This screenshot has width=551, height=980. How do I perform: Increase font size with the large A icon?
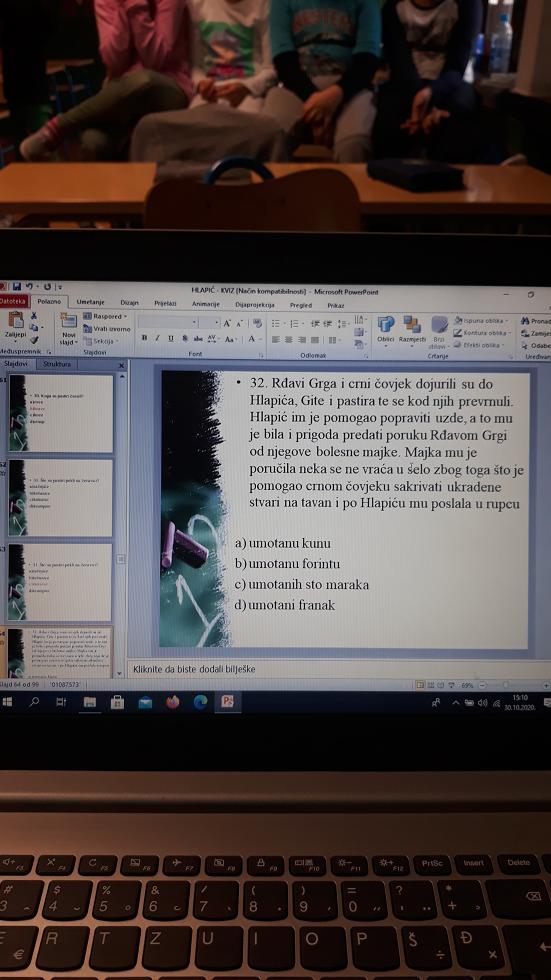click(227, 323)
